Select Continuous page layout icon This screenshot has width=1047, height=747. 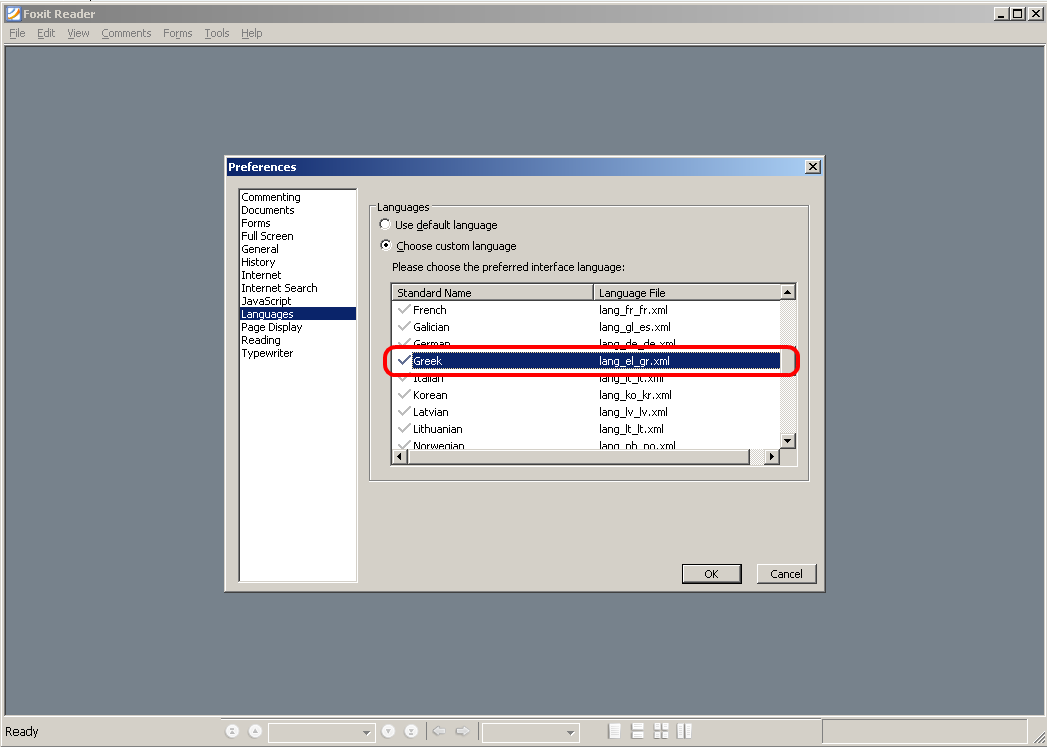point(638,731)
